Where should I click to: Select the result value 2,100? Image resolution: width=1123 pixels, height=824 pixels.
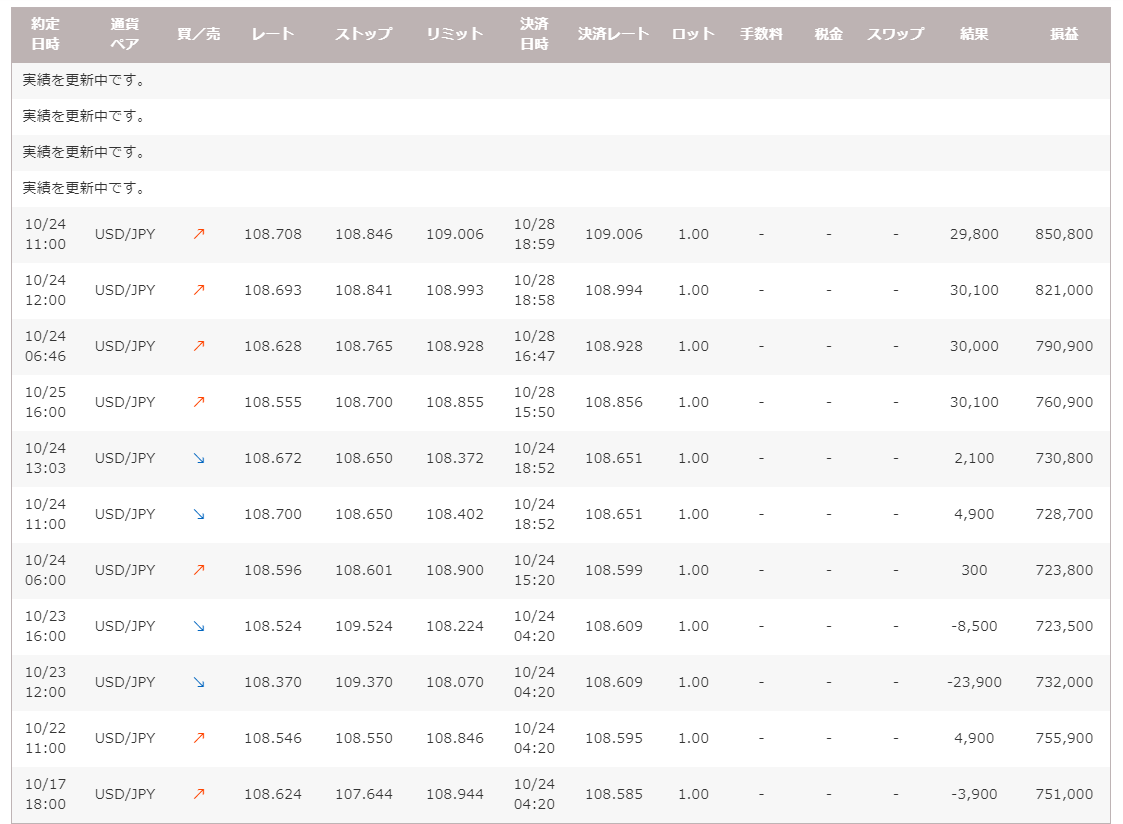point(974,458)
